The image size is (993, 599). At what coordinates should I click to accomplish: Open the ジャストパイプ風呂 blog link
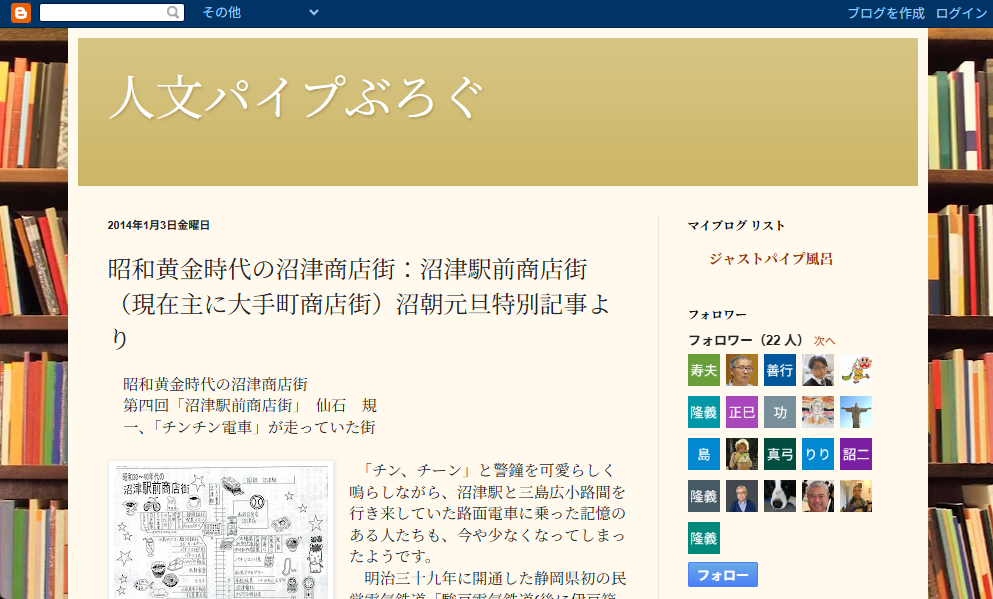771,259
